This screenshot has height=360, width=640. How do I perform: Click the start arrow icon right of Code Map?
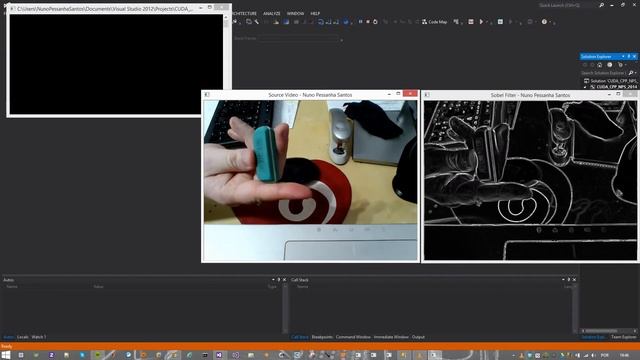tap(482, 22)
